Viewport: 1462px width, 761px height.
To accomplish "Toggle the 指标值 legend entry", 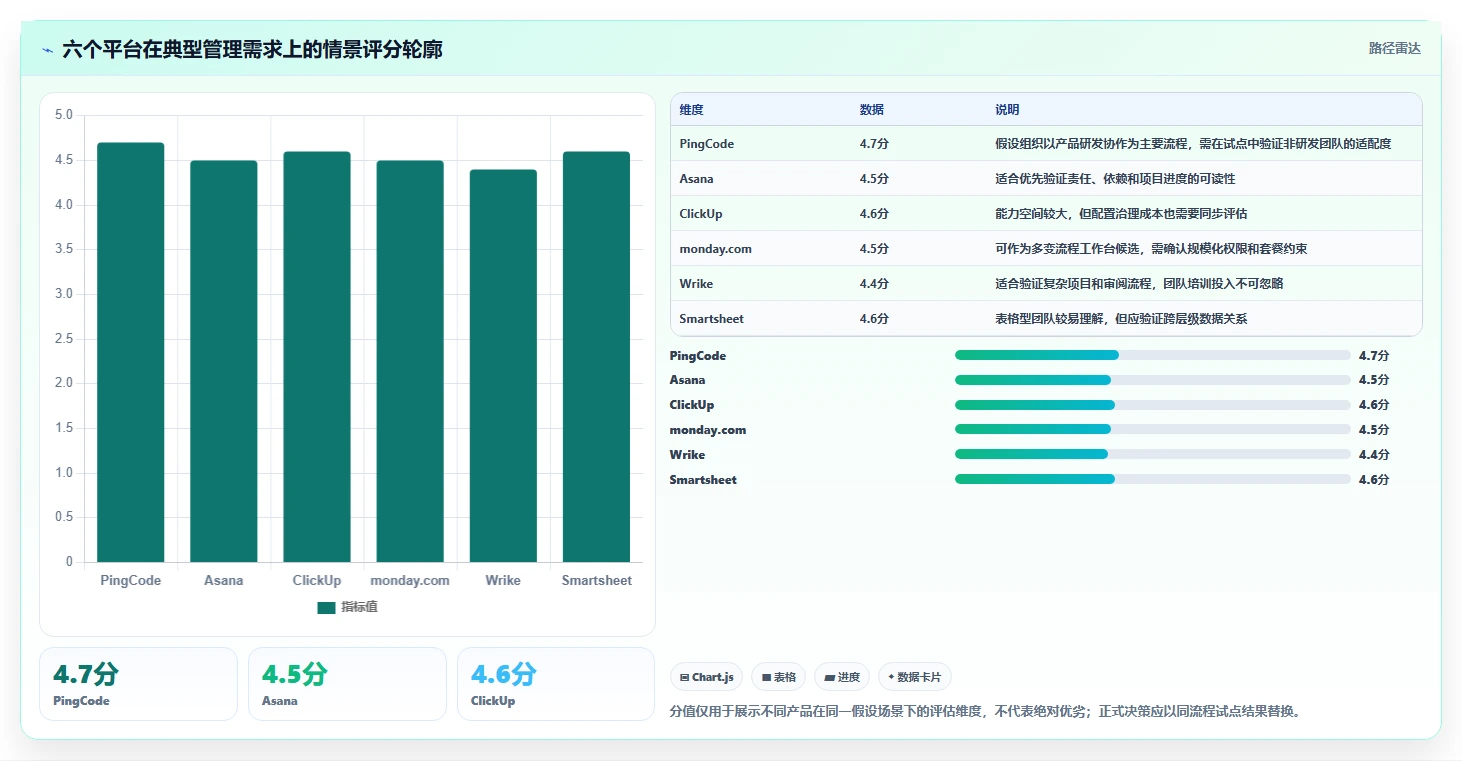I will [x=347, y=607].
